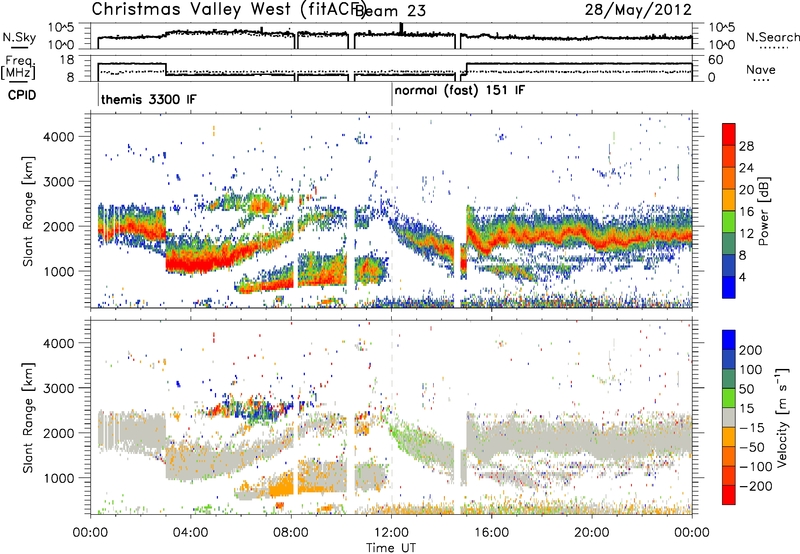The image size is (800, 554).
Task: Click the 'Christmas Valley West (fitACF)' title
Action: coord(228,9)
